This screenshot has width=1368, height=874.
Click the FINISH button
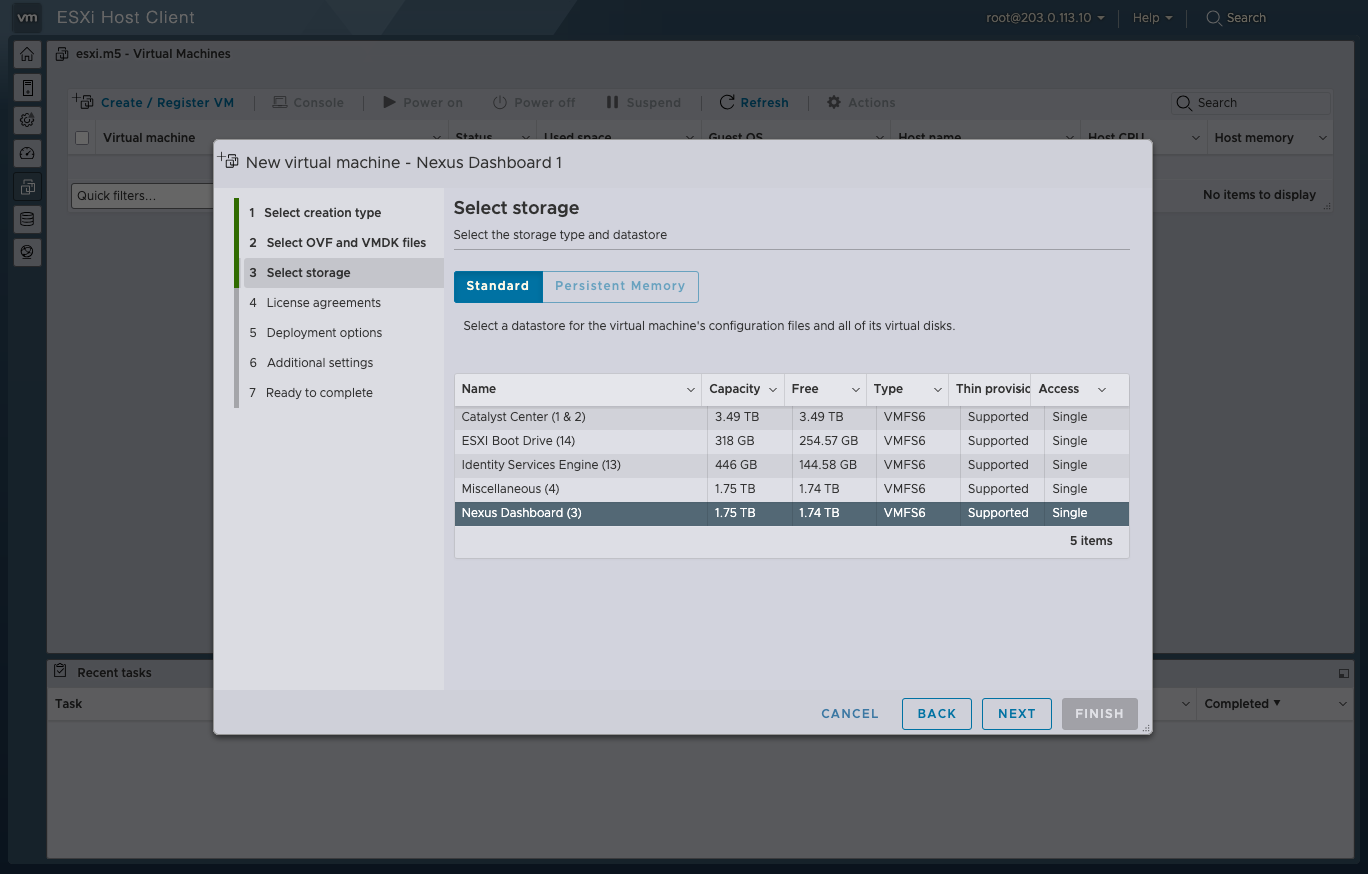1100,714
